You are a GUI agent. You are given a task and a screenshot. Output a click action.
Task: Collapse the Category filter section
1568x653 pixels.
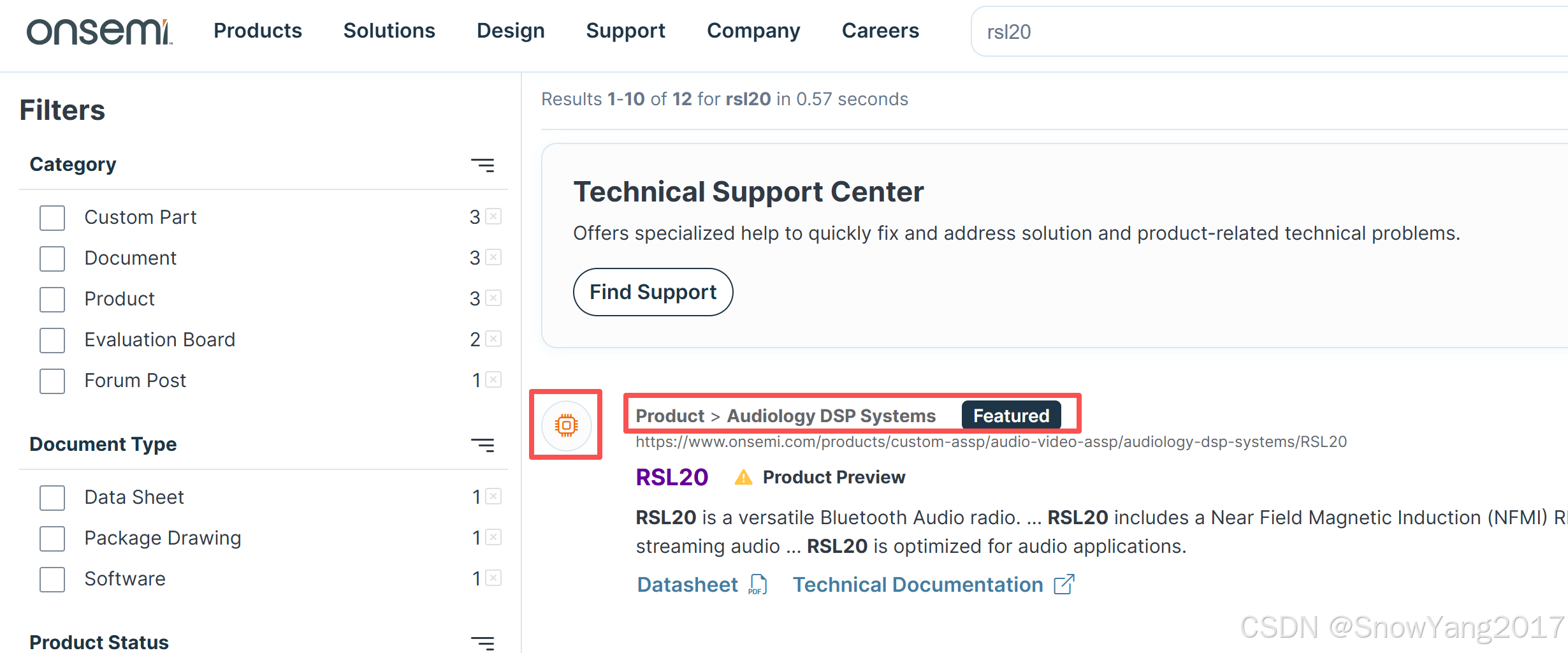coord(483,165)
